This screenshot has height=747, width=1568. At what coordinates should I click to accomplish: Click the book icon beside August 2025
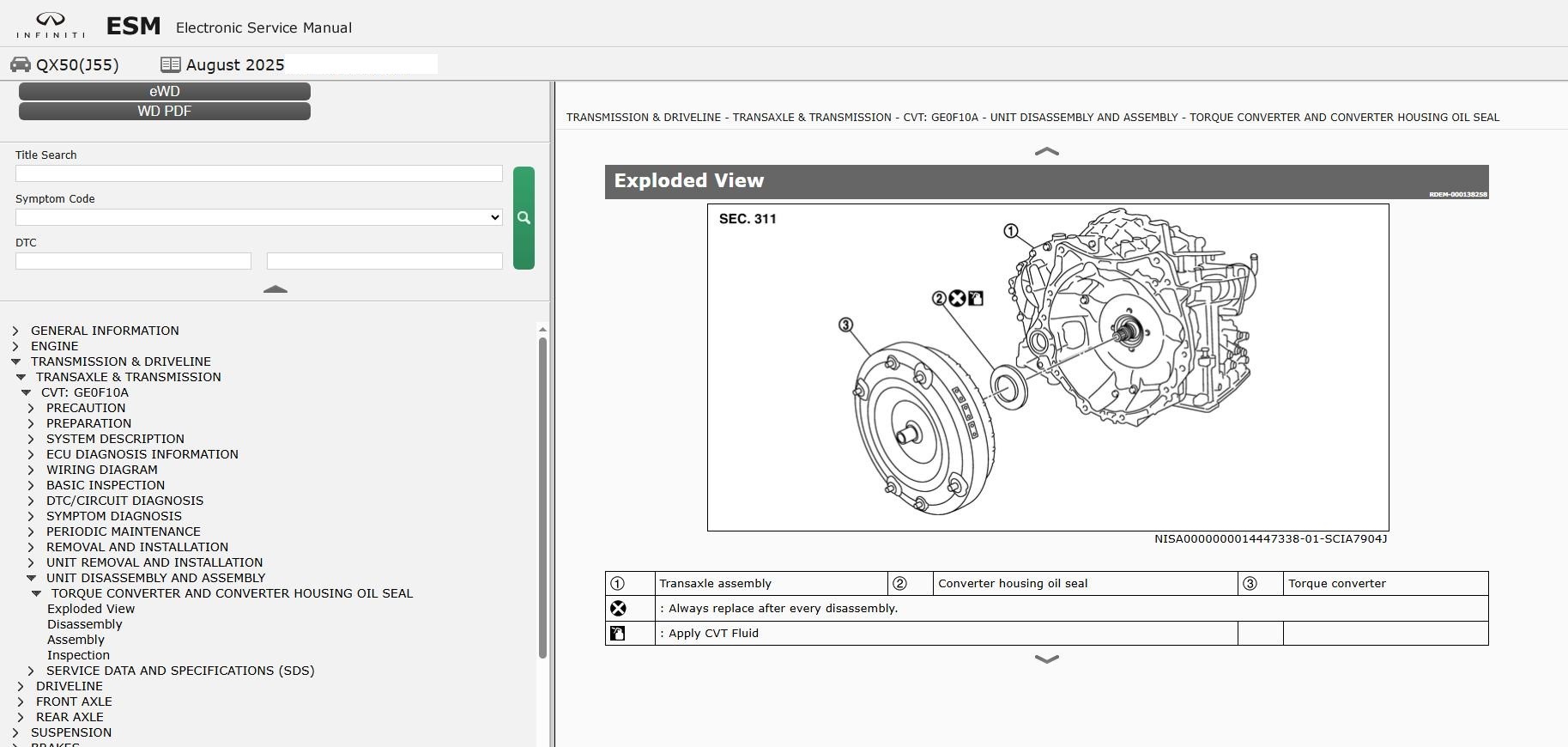tap(170, 65)
